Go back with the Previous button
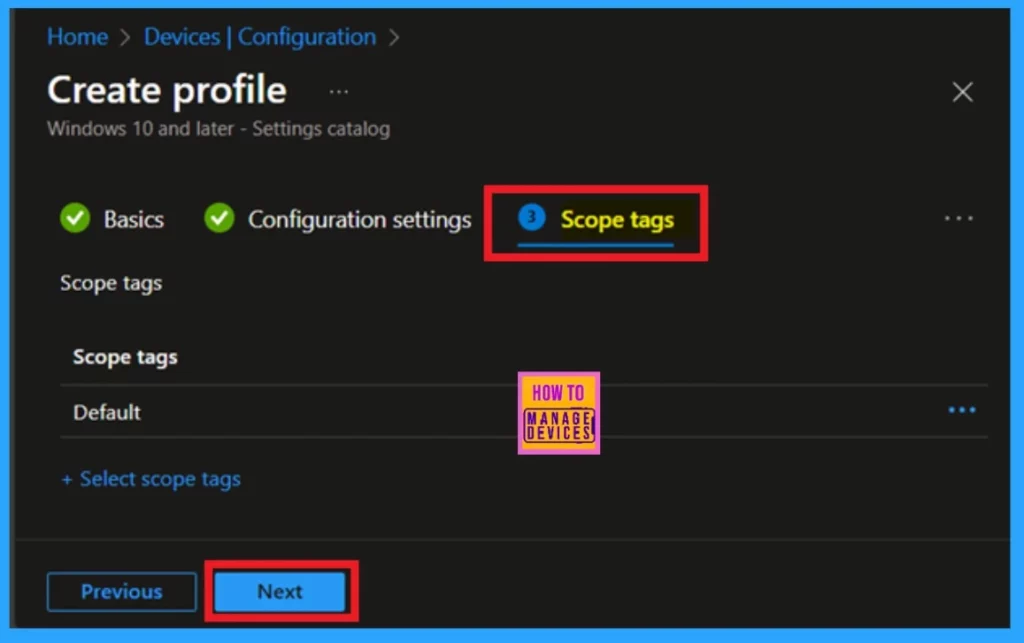1024x643 pixels. (x=121, y=591)
